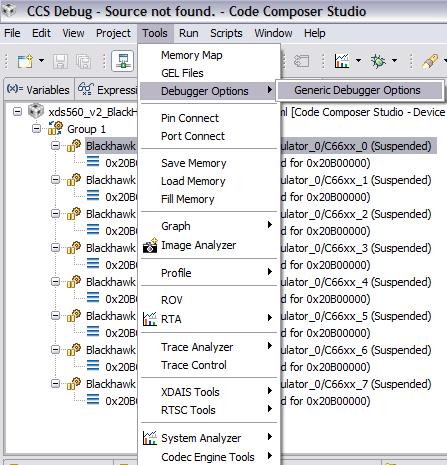Click the RTA chart icon in the menu

[150, 319]
